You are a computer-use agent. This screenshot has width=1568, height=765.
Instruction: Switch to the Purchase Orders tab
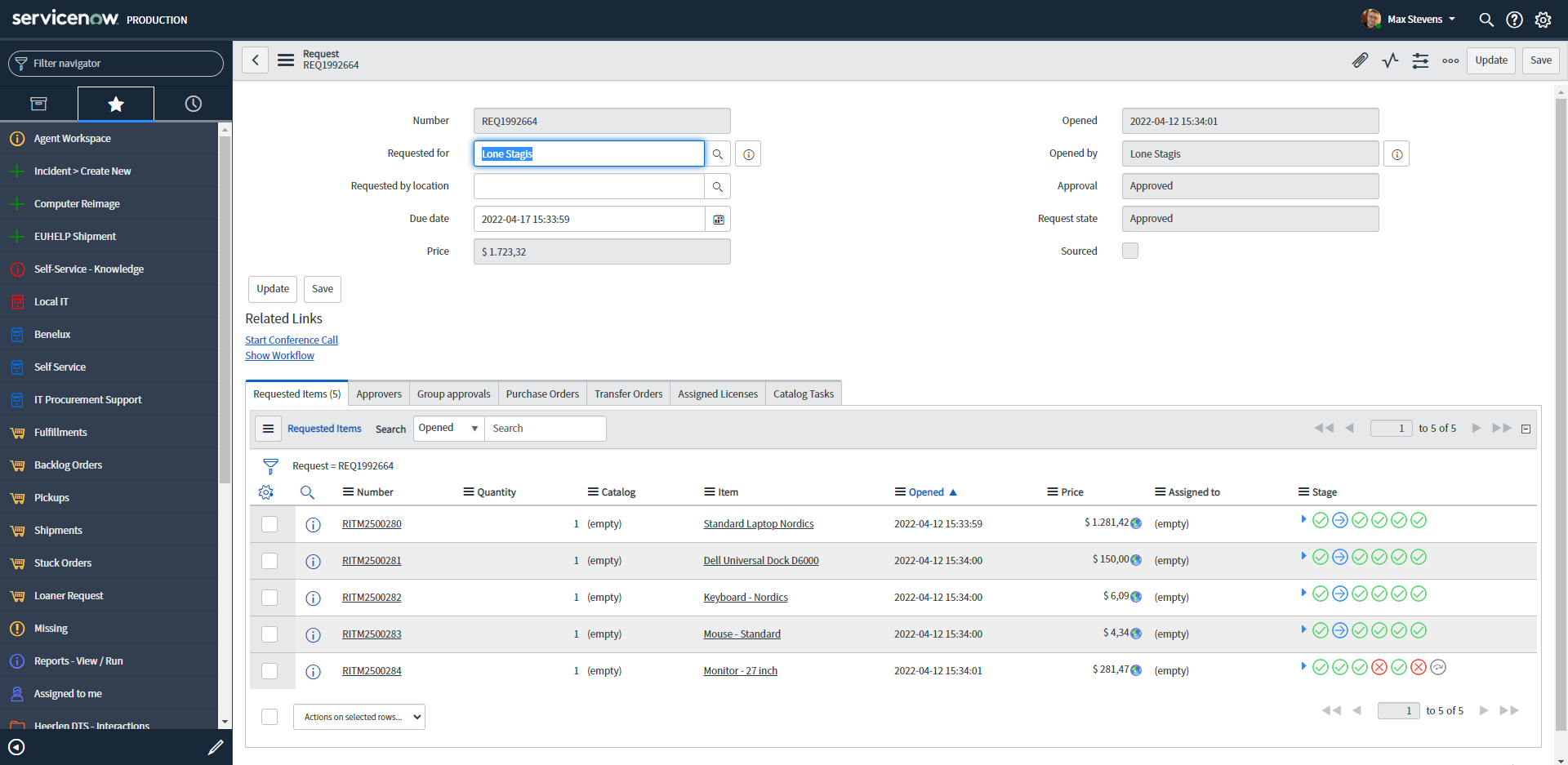click(542, 394)
